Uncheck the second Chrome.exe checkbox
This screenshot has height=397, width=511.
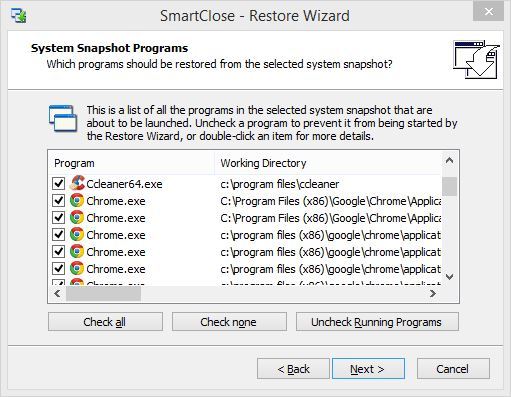[59, 217]
